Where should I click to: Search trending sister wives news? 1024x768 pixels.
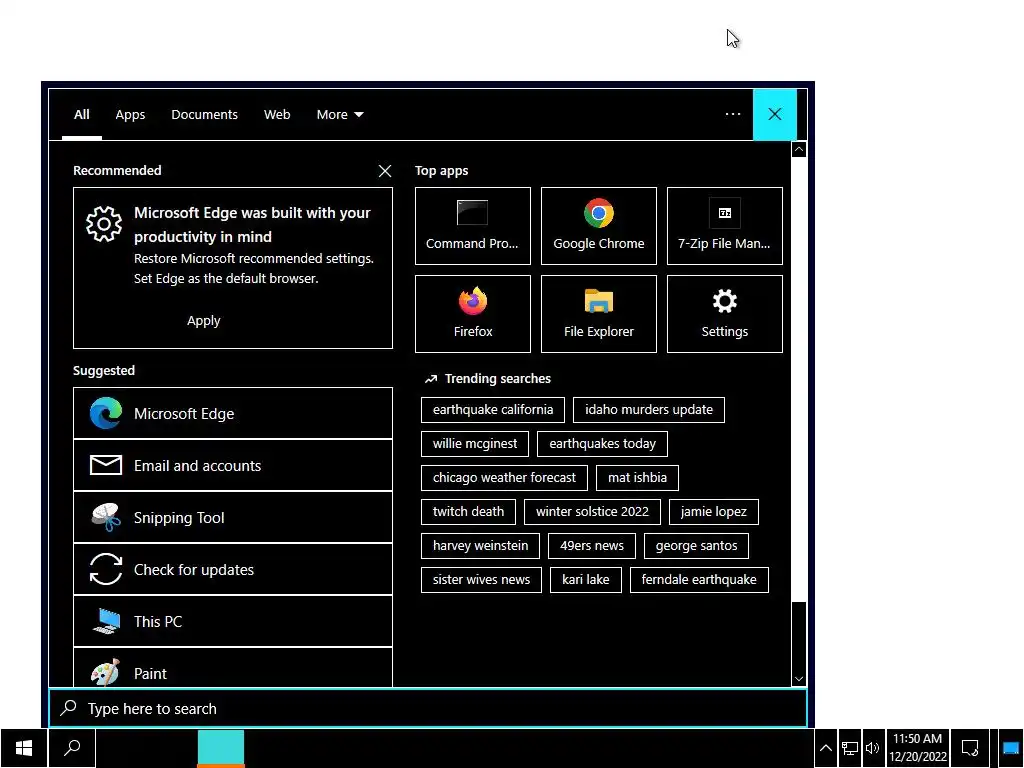481,579
